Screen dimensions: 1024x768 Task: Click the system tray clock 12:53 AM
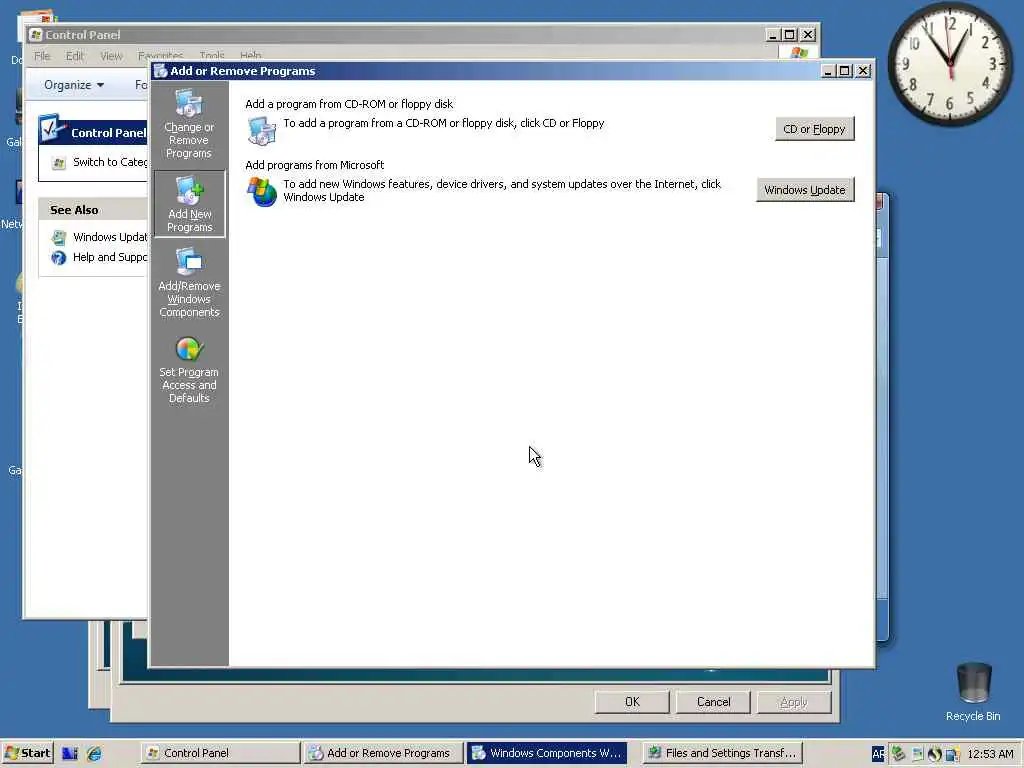coord(990,754)
